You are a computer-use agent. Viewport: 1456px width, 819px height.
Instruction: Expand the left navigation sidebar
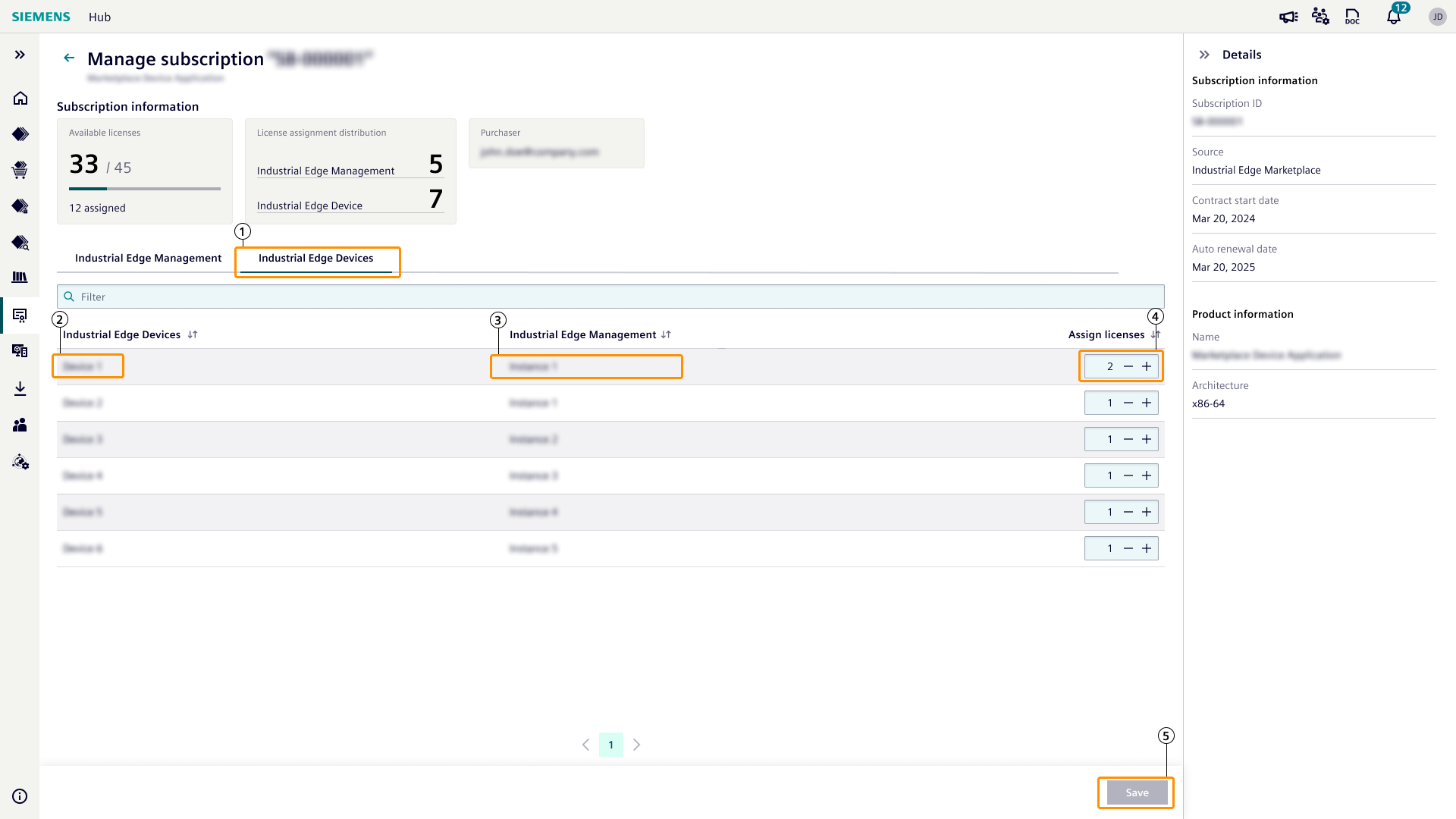click(x=20, y=55)
